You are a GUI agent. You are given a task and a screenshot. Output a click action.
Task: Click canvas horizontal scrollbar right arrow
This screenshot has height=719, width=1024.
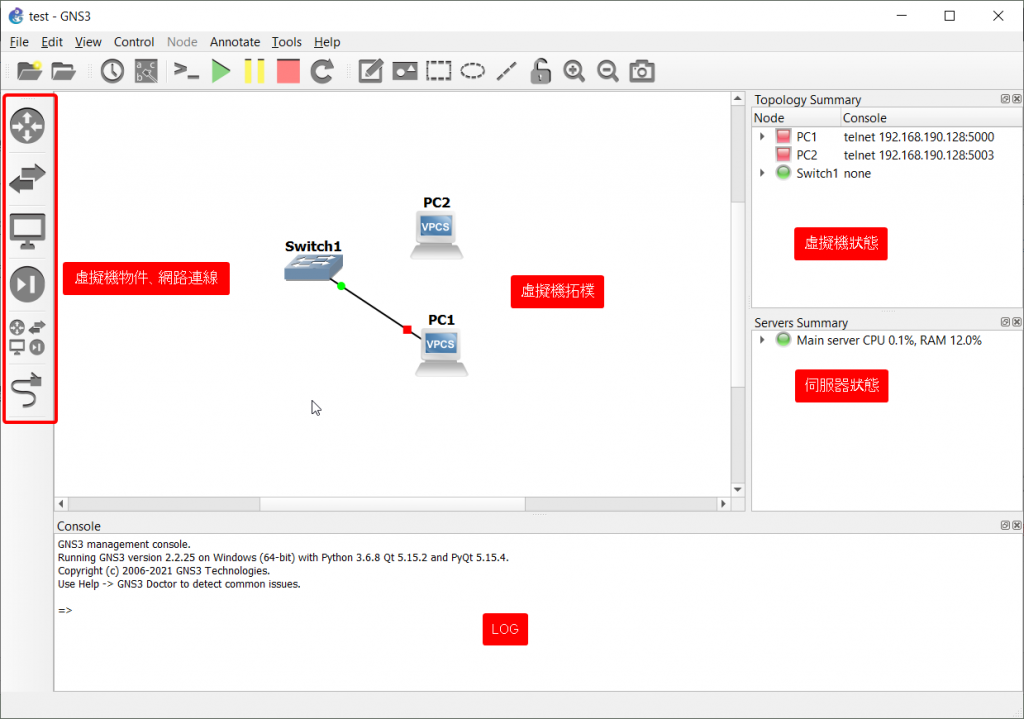pos(723,503)
